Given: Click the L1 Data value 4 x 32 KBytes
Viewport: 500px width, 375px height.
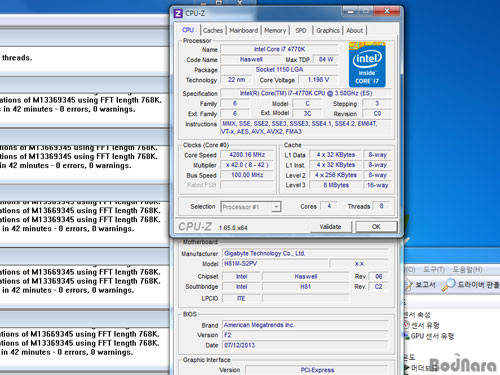Looking at the screenshot, I should point(336,155).
